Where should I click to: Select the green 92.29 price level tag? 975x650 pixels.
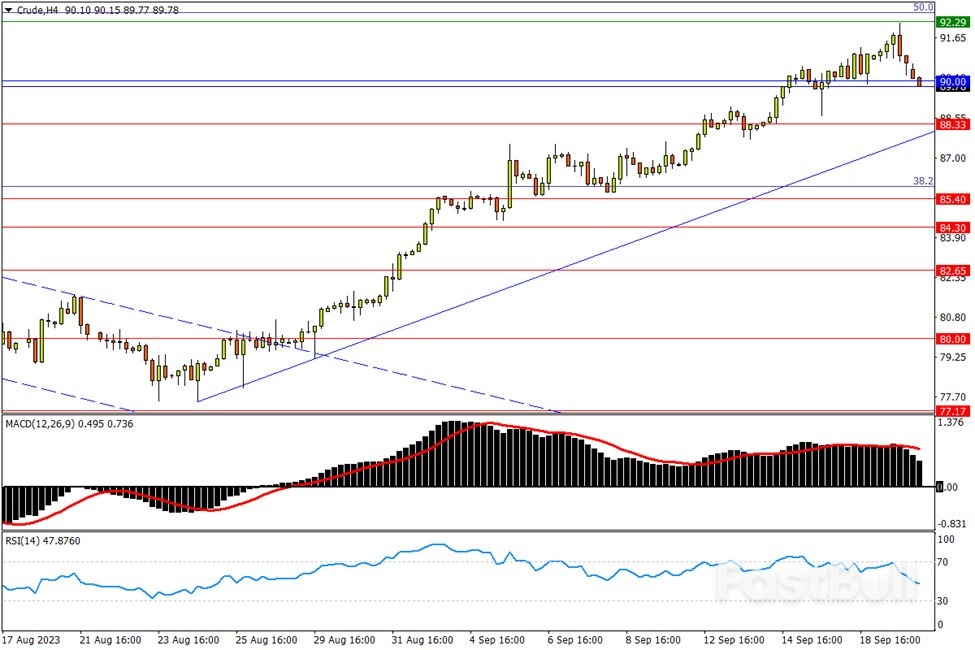[950, 22]
